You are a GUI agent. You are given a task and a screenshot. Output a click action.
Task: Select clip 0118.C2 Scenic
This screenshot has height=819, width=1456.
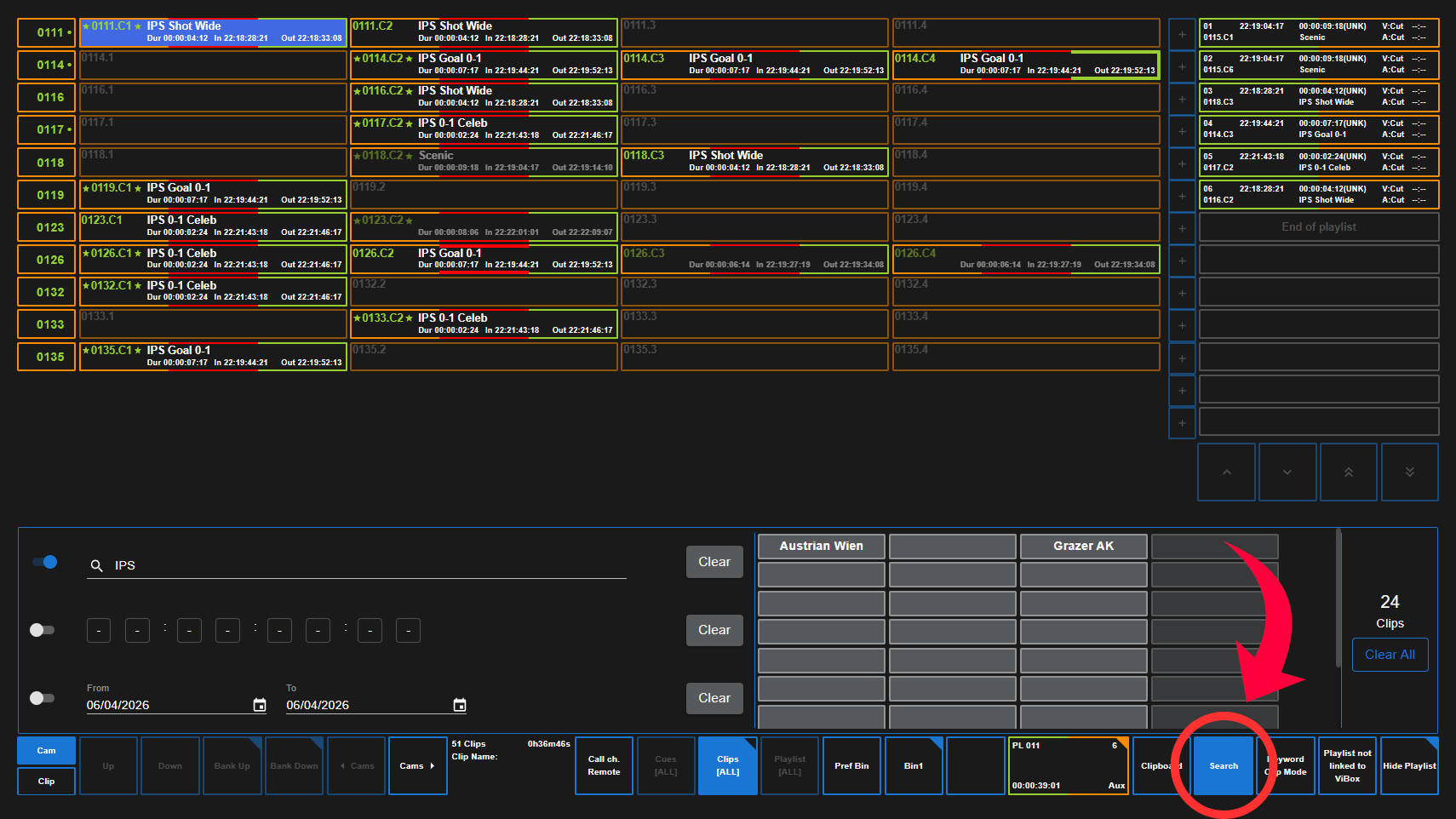point(484,162)
